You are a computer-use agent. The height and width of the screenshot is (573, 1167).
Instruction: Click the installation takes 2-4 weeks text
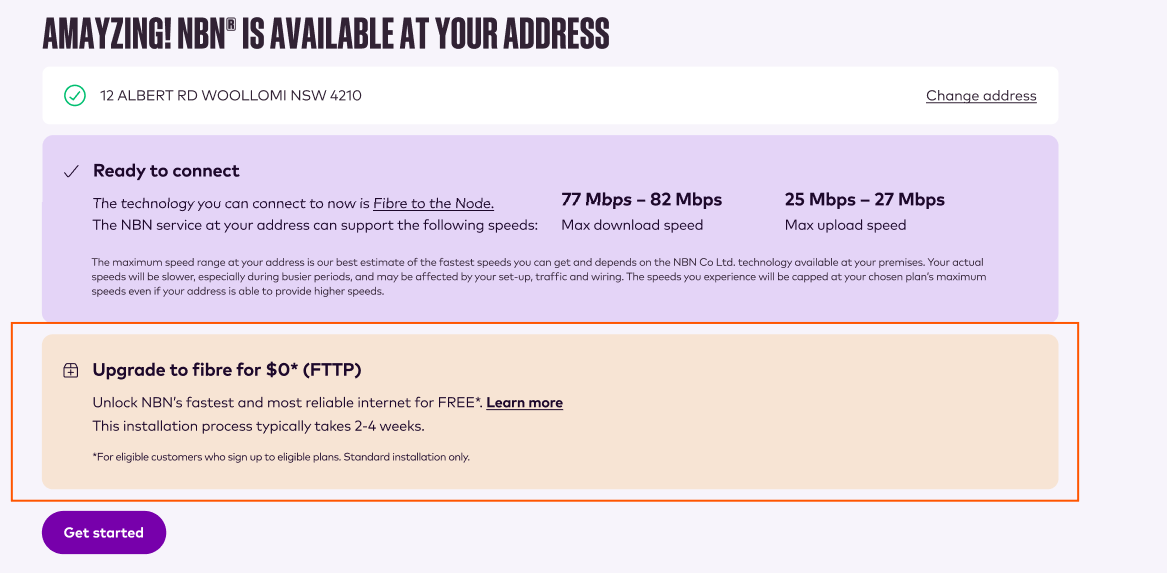tap(258, 426)
